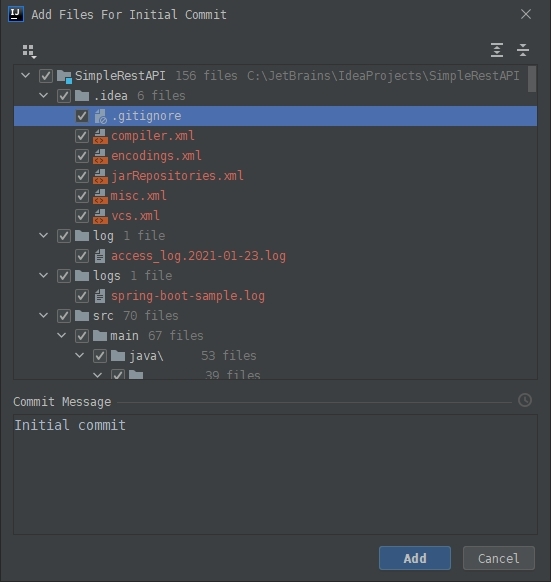Open commit message history clock icon

click(525, 400)
